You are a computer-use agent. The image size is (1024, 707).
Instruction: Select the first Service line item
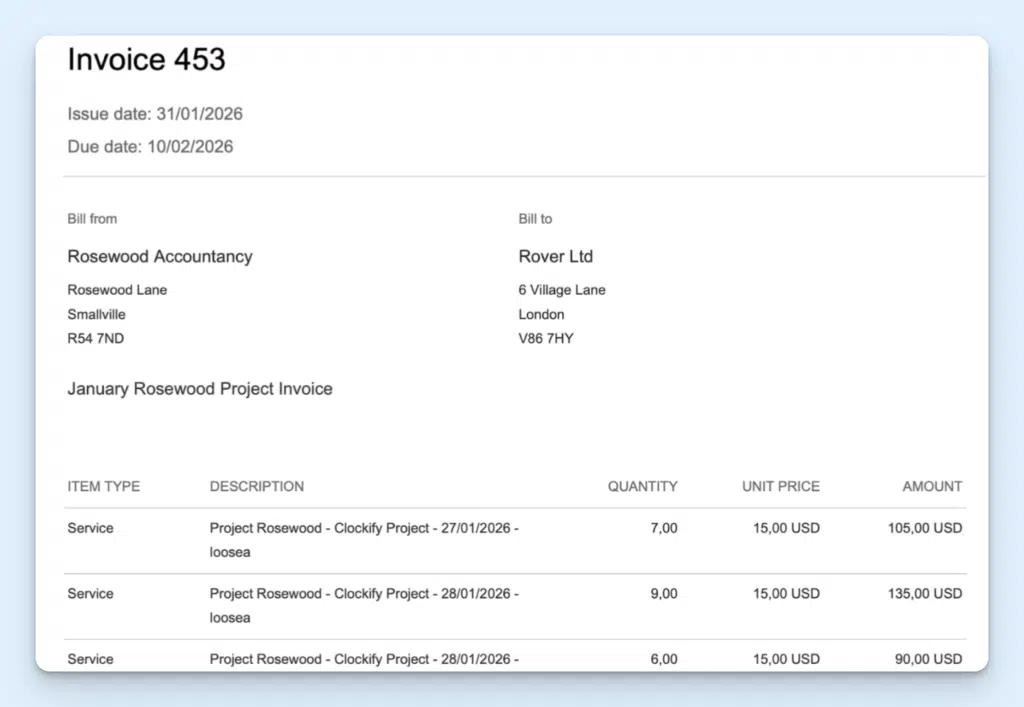90,528
